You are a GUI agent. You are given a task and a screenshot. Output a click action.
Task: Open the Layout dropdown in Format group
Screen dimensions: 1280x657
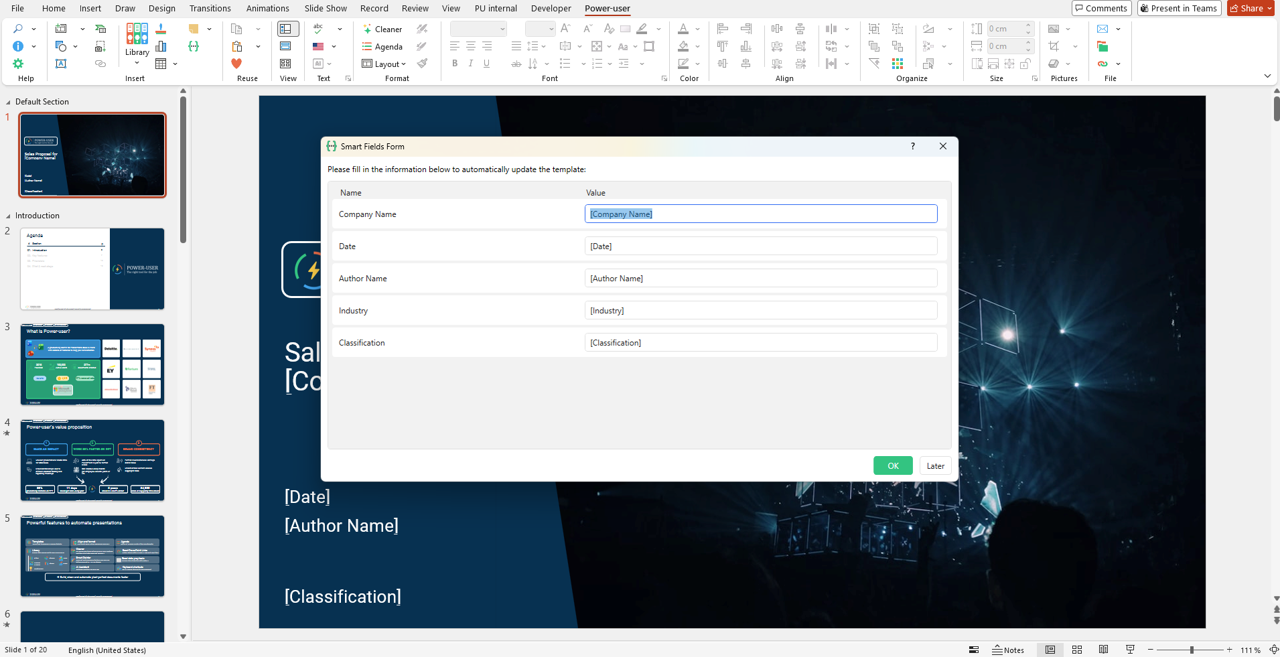(384, 63)
